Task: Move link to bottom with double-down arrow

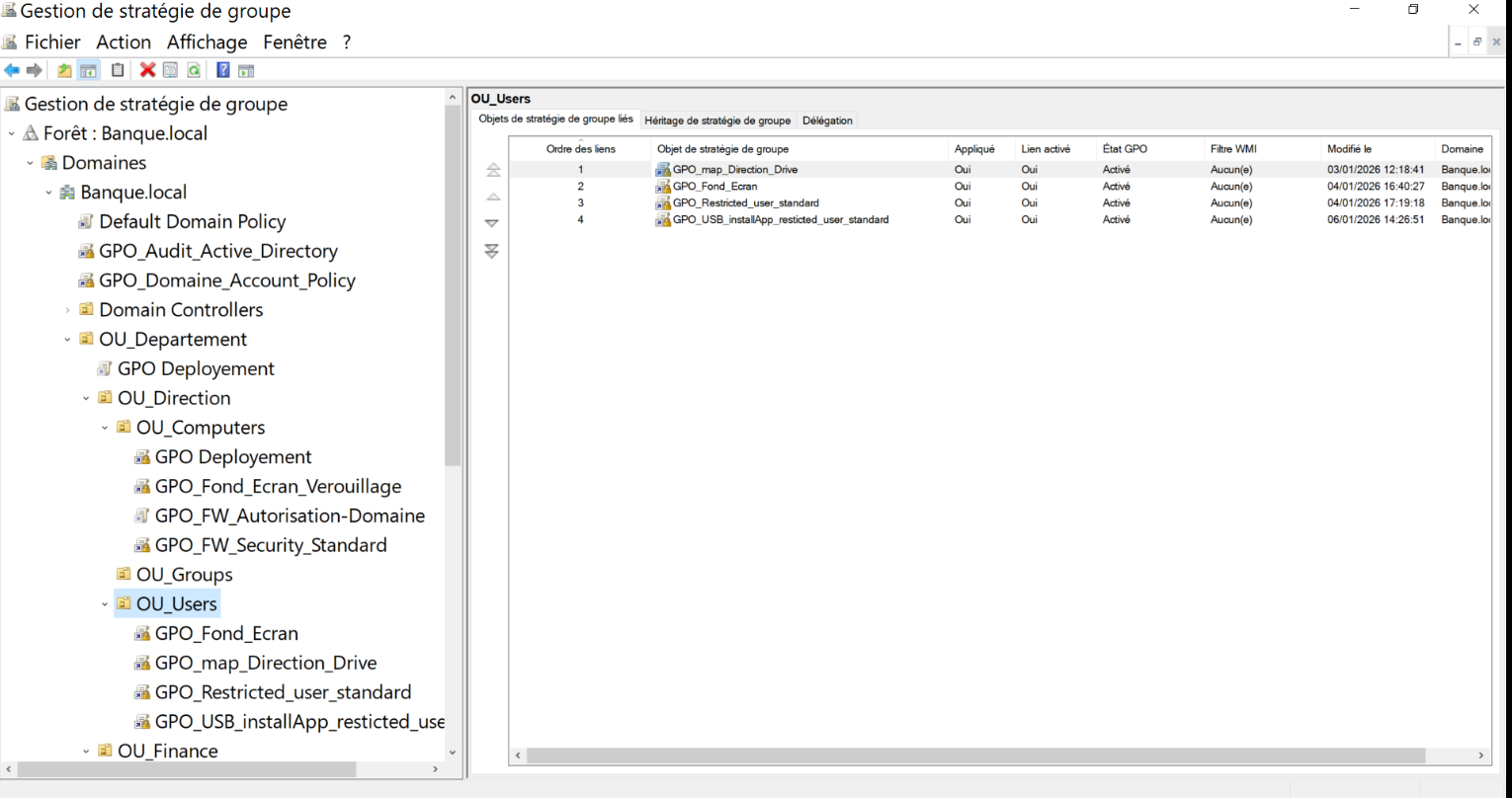Action: 492,251
